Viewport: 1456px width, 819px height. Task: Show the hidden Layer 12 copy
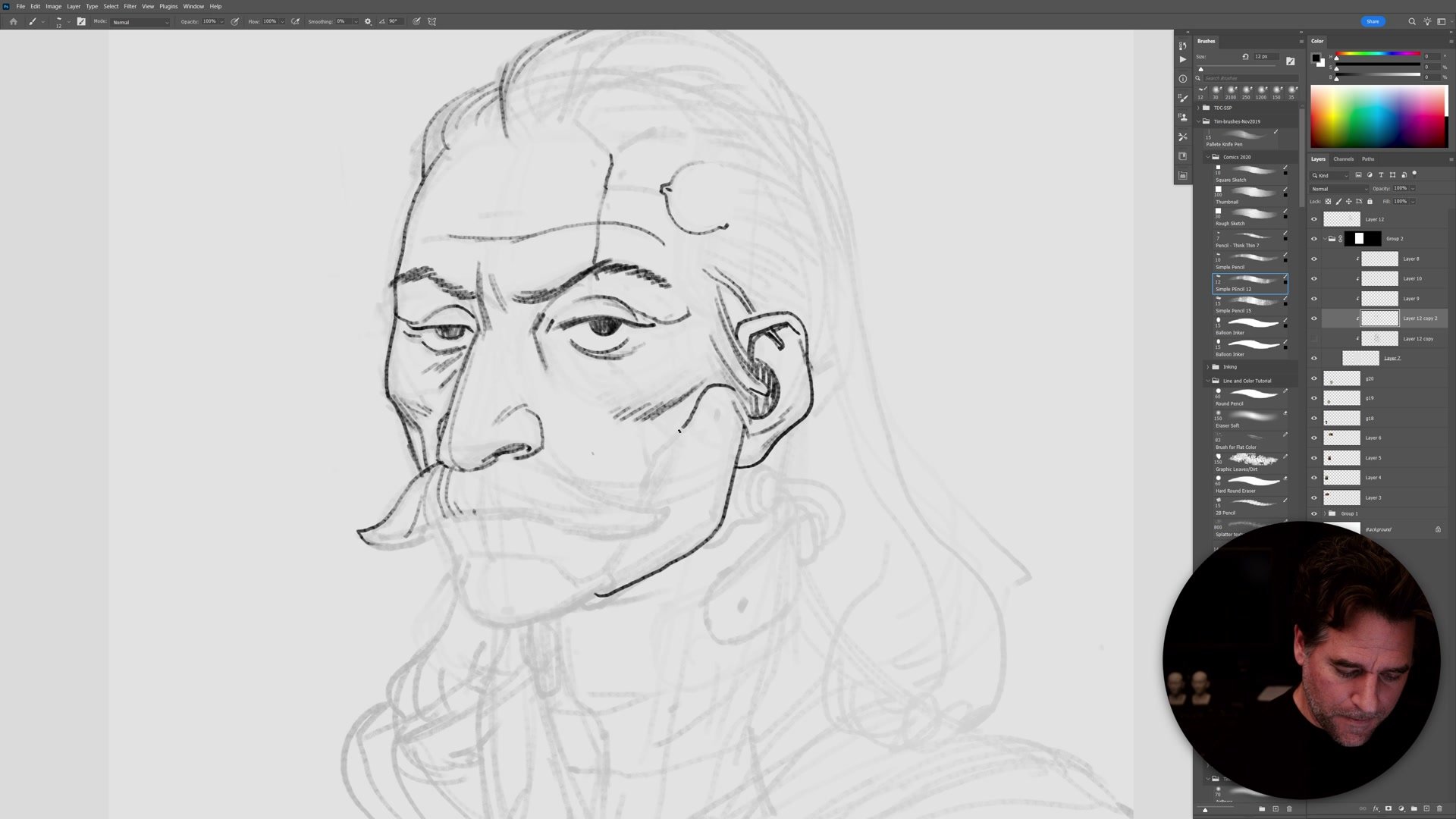(1314, 338)
